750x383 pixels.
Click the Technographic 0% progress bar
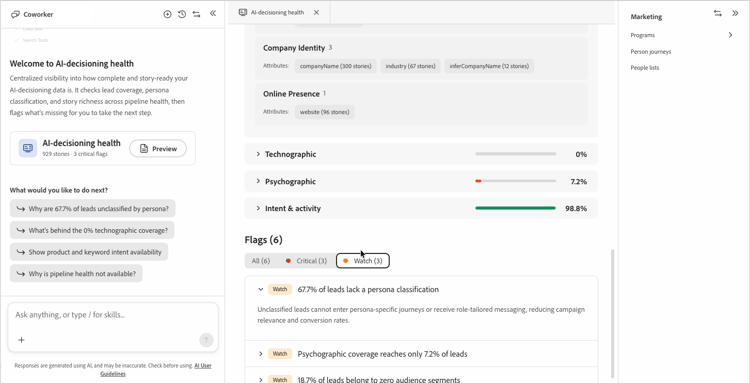tap(516, 154)
